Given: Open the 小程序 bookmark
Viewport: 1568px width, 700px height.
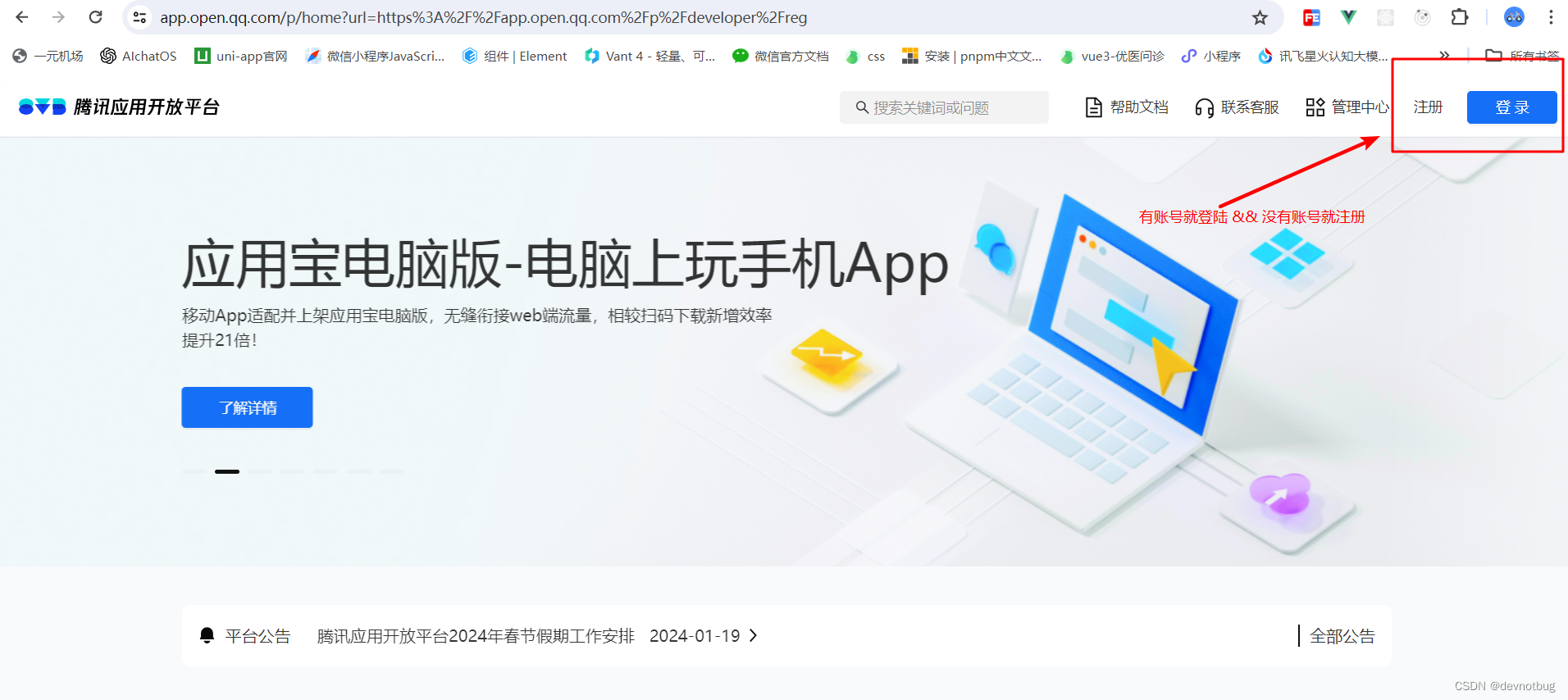Looking at the screenshot, I should (x=1211, y=56).
